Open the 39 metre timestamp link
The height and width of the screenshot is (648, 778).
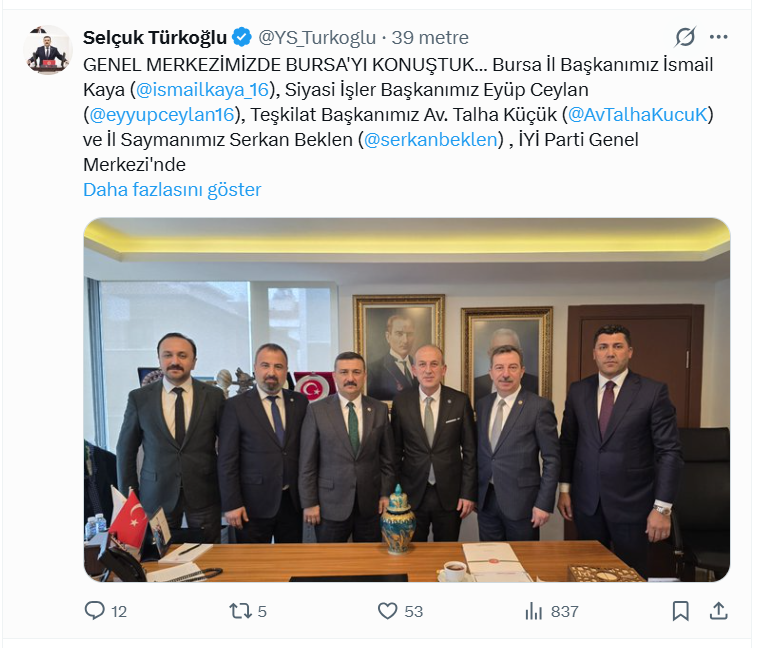(x=430, y=37)
